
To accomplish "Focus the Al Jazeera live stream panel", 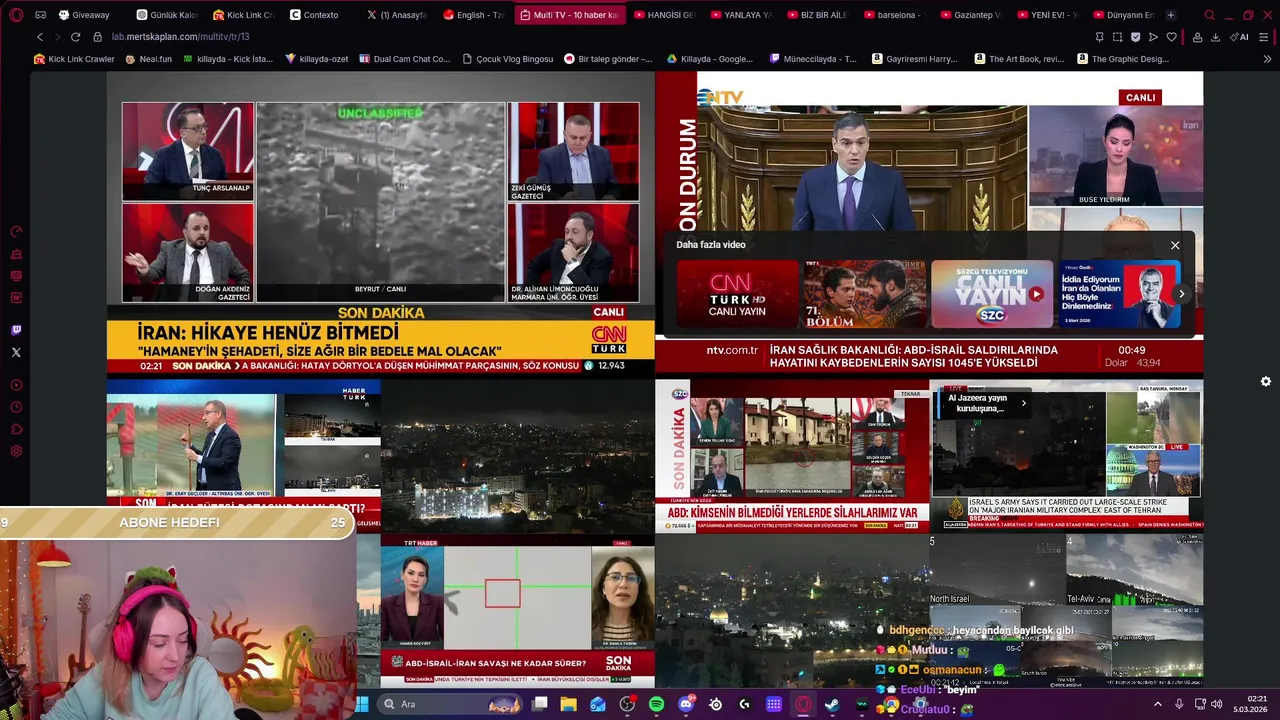I will [x=1066, y=455].
